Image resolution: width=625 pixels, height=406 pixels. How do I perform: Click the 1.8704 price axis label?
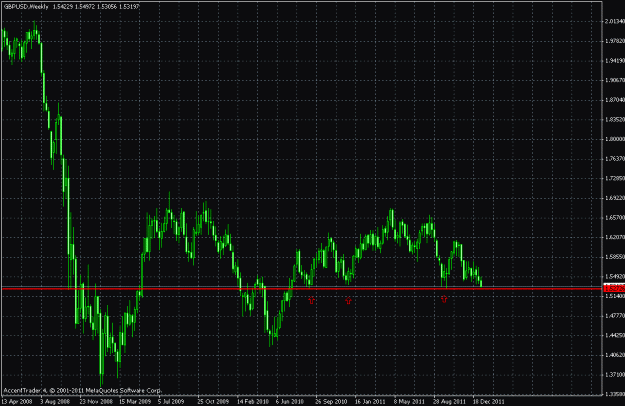tap(615, 100)
